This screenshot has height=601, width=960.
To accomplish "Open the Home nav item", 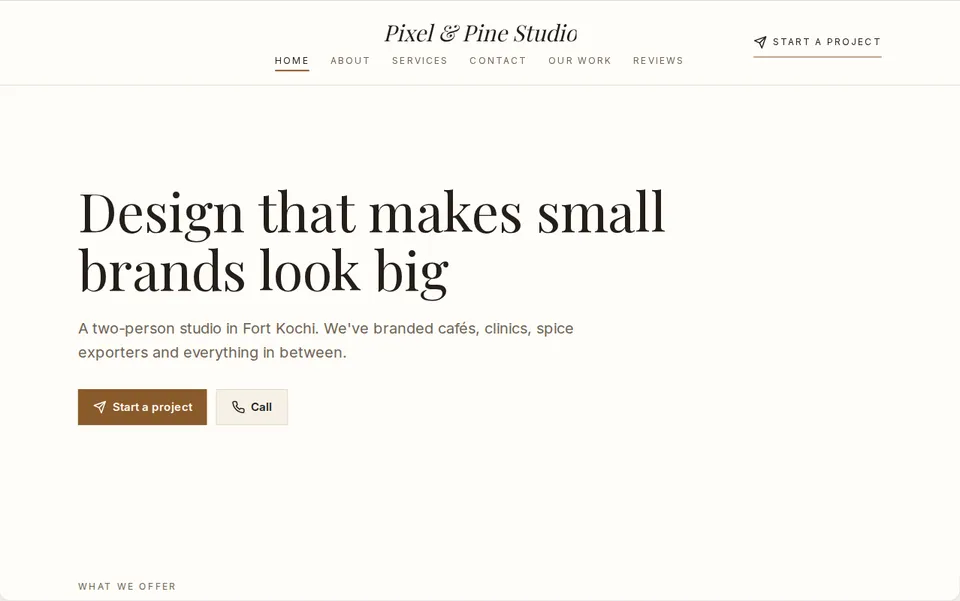I will click(291, 61).
